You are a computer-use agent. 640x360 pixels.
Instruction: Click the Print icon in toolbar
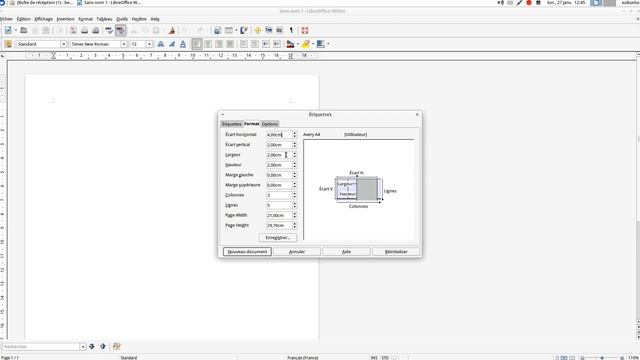coord(84,31)
